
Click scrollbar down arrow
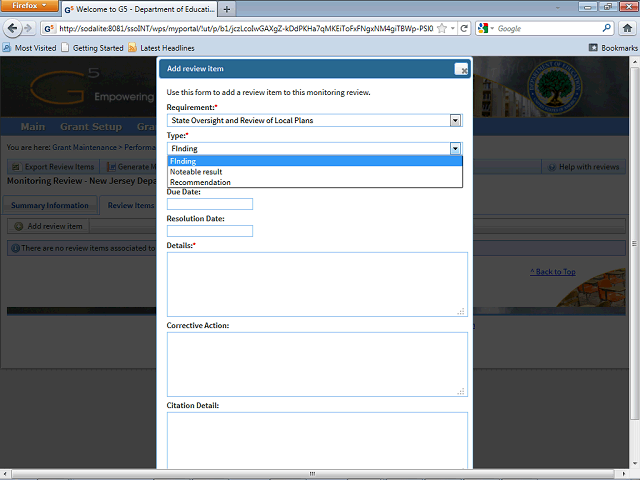pos(635,464)
